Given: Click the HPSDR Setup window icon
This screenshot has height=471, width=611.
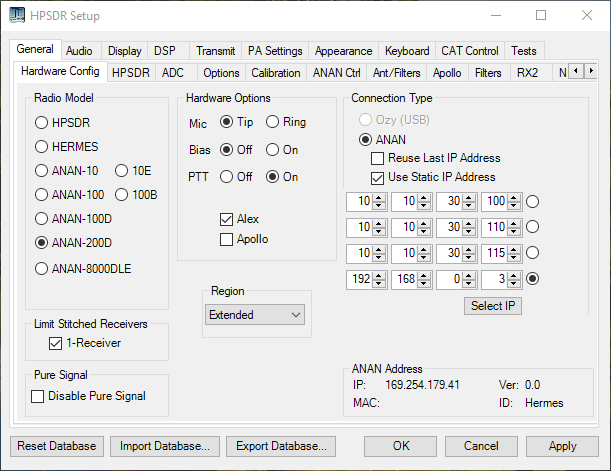Looking at the screenshot, I should 17,16.
